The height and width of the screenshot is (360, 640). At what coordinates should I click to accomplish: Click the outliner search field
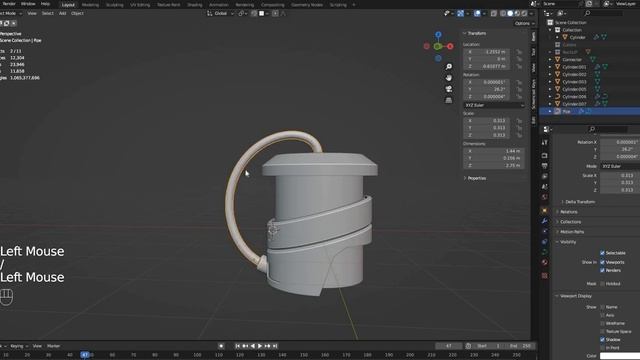pos(603,13)
